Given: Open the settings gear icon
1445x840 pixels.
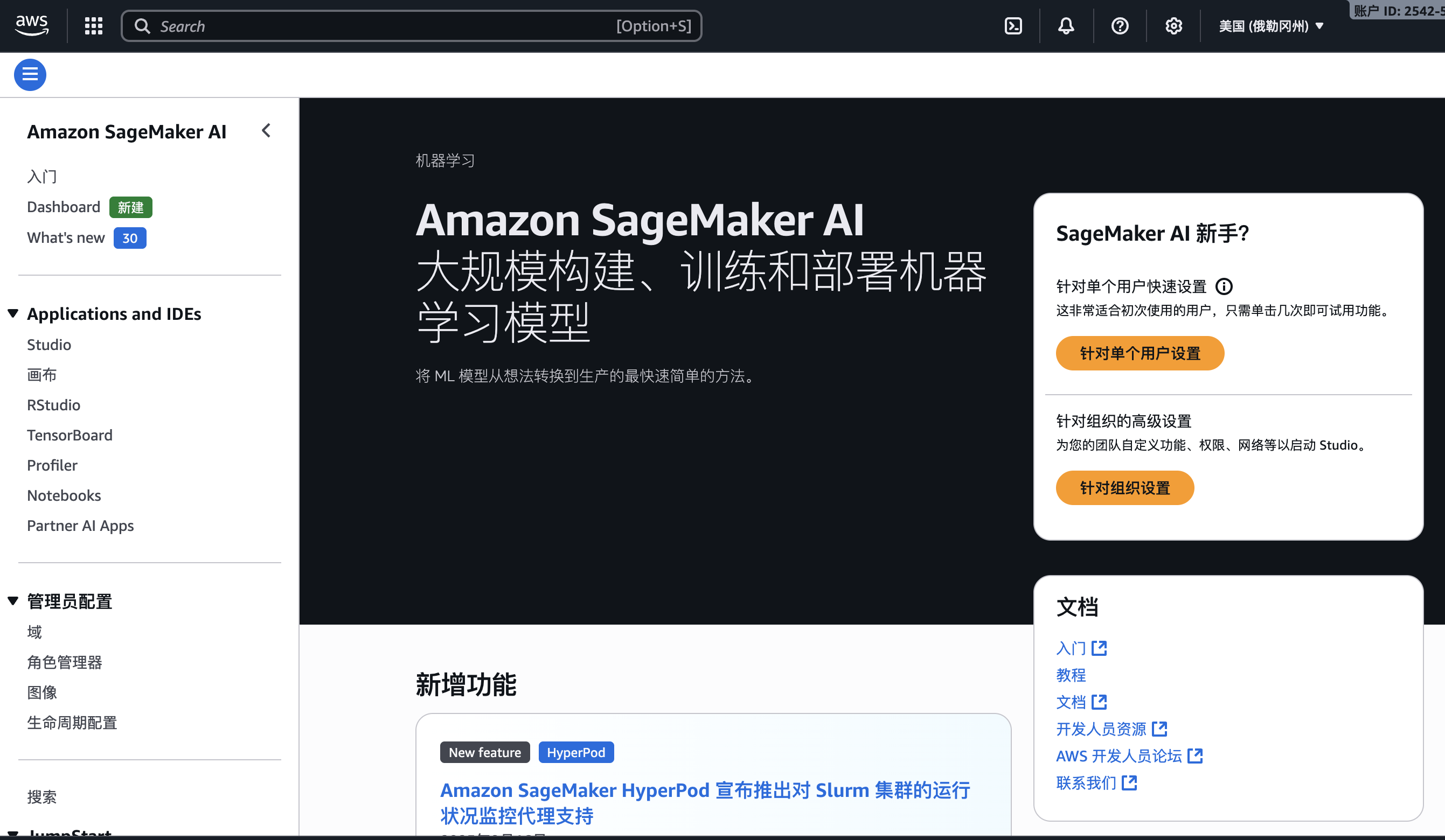Looking at the screenshot, I should tap(1173, 26).
